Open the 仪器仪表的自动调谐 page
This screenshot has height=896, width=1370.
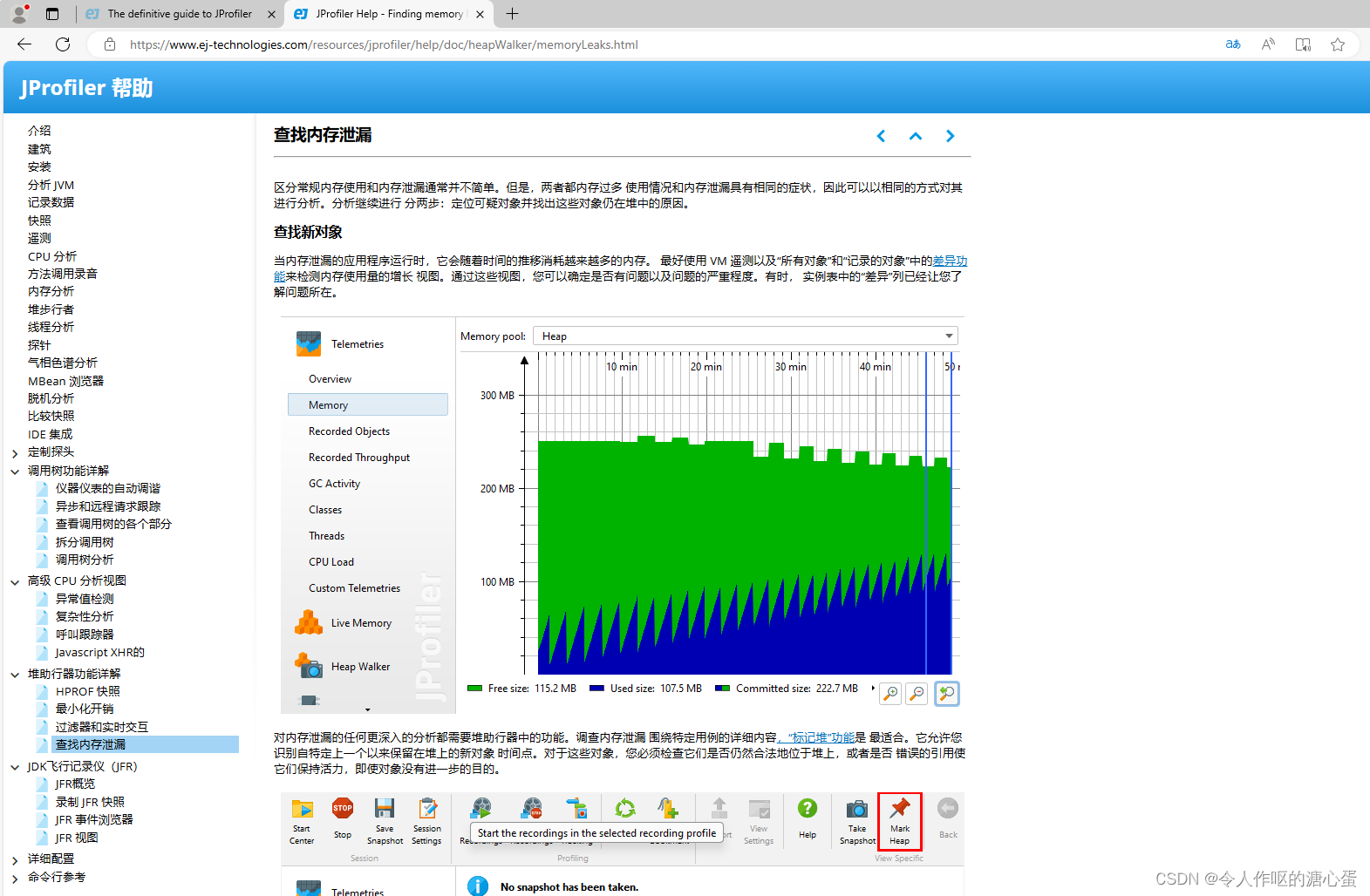107,488
